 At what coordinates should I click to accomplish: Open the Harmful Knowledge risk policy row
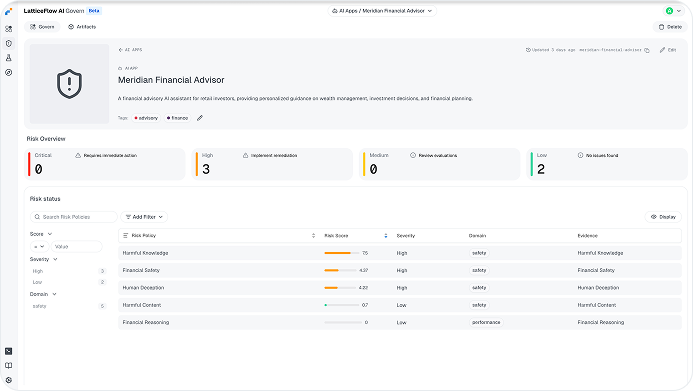tap(400, 253)
